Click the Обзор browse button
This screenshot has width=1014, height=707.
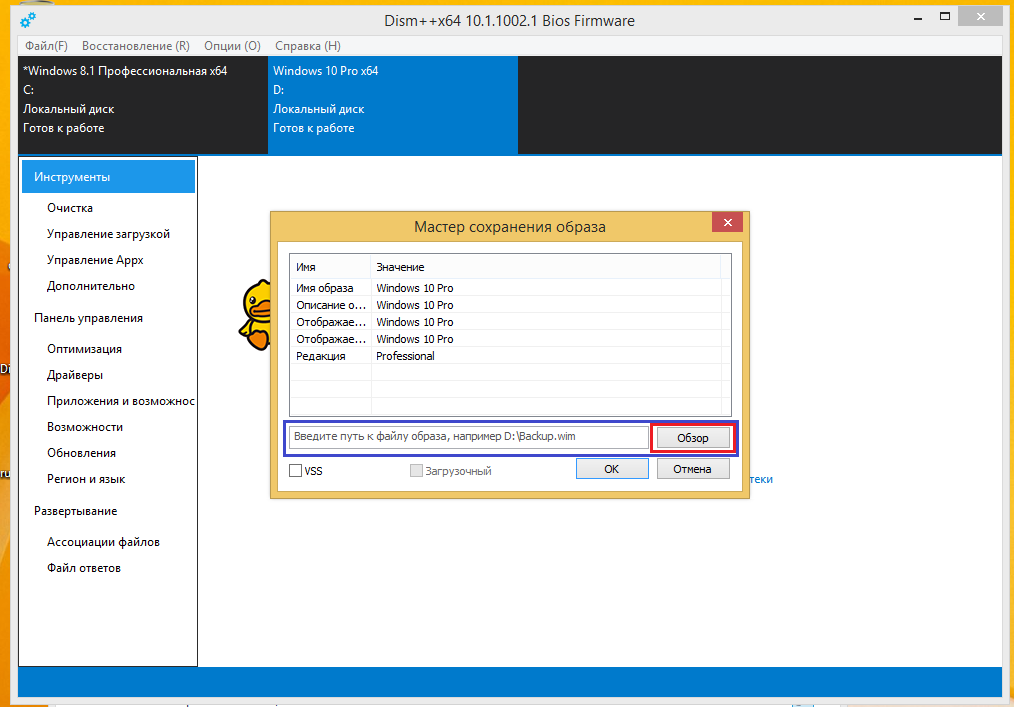[x=693, y=438]
